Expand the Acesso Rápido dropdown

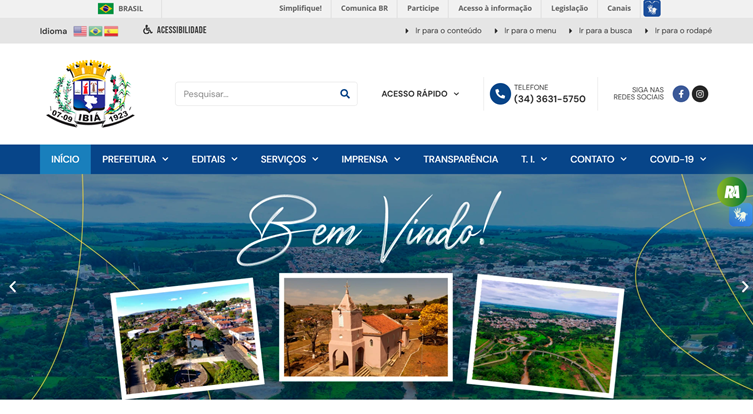click(x=420, y=94)
